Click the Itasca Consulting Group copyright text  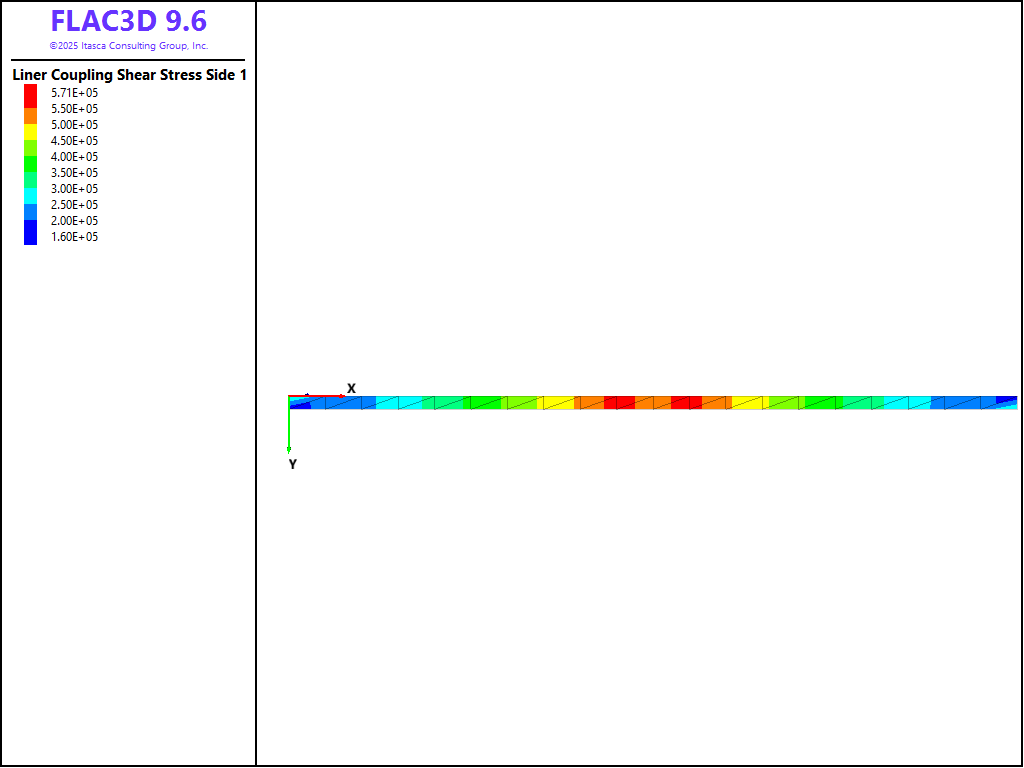tap(129, 46)
